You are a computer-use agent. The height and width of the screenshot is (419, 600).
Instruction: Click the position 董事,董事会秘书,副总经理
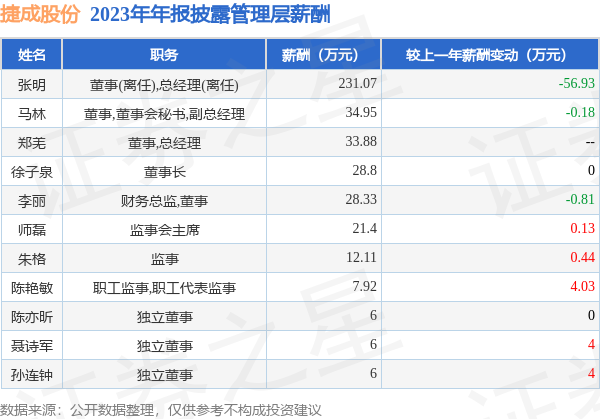point(164,114)
